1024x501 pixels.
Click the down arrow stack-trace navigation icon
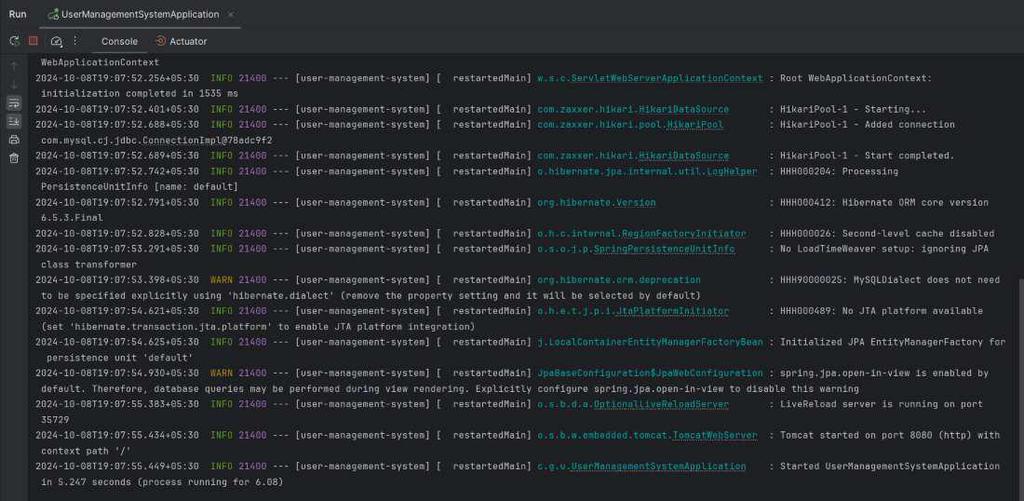[14, 85]
